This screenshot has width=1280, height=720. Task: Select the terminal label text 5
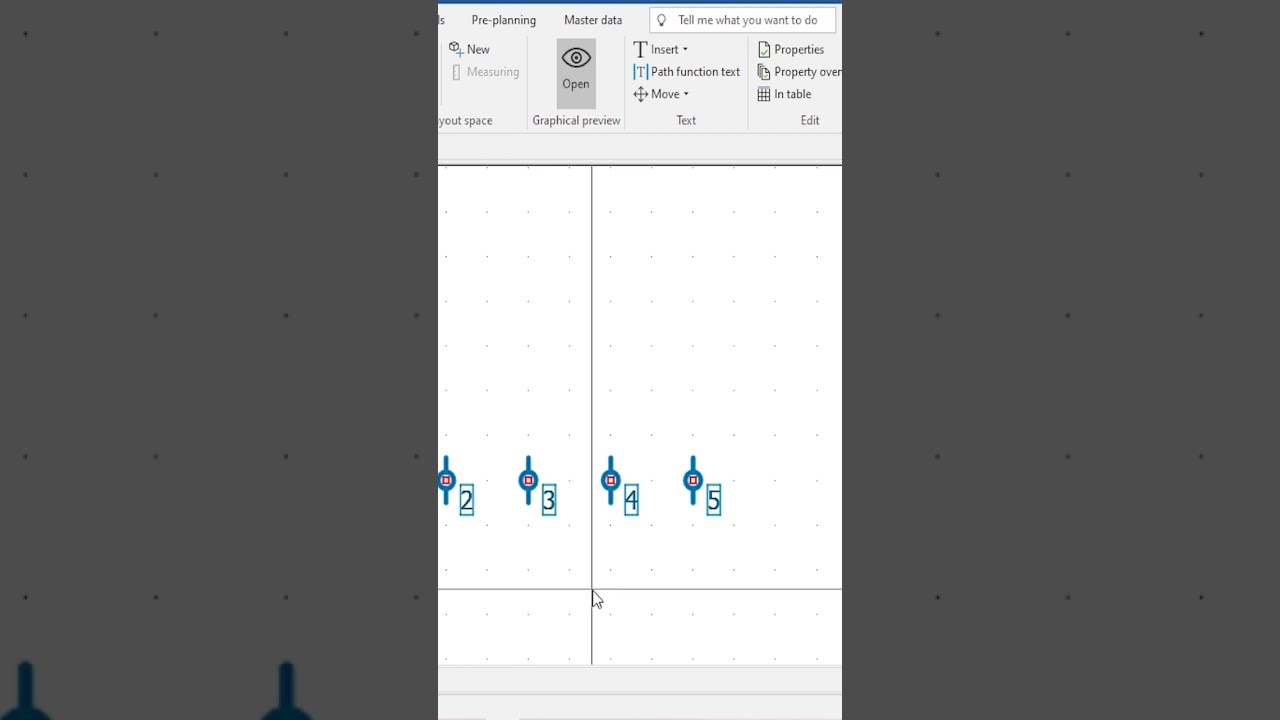click(x=713, y=500)
